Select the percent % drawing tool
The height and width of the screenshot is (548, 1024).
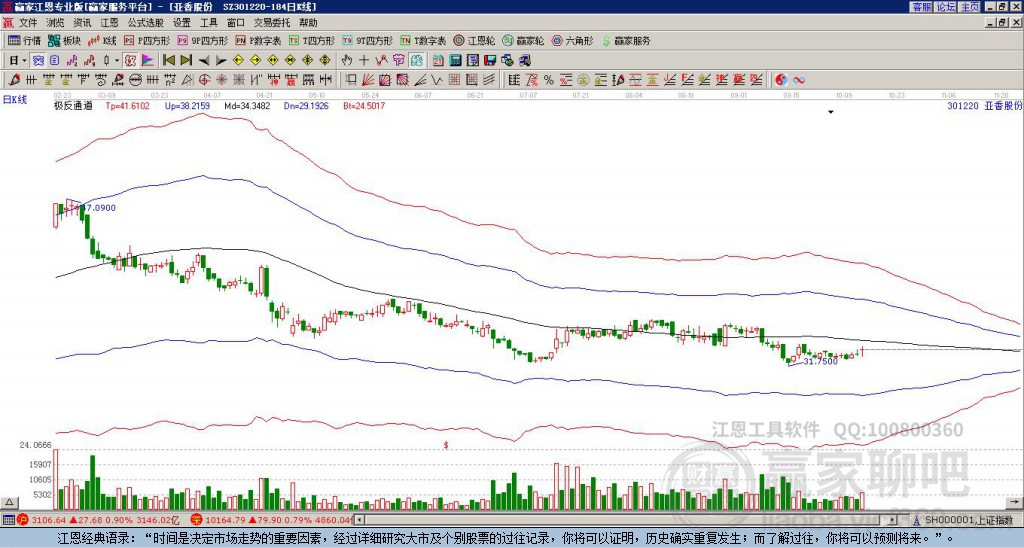click(x=549, y=80)
